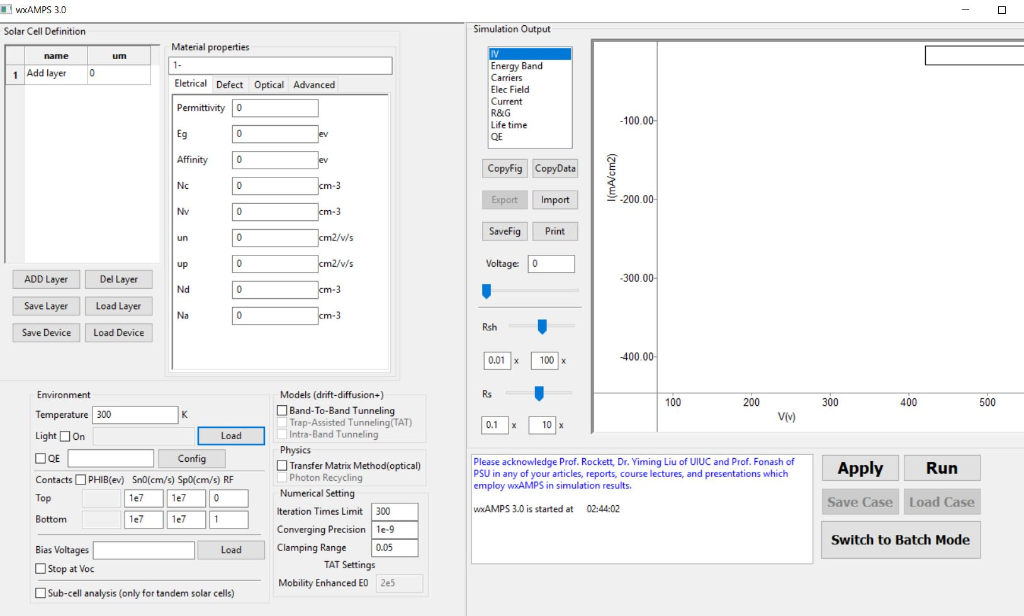Enable sub-cell analysis for tandem cells
Image resolution: width=1024 pixels, height=616 pixels.
(x=41, y=590)
